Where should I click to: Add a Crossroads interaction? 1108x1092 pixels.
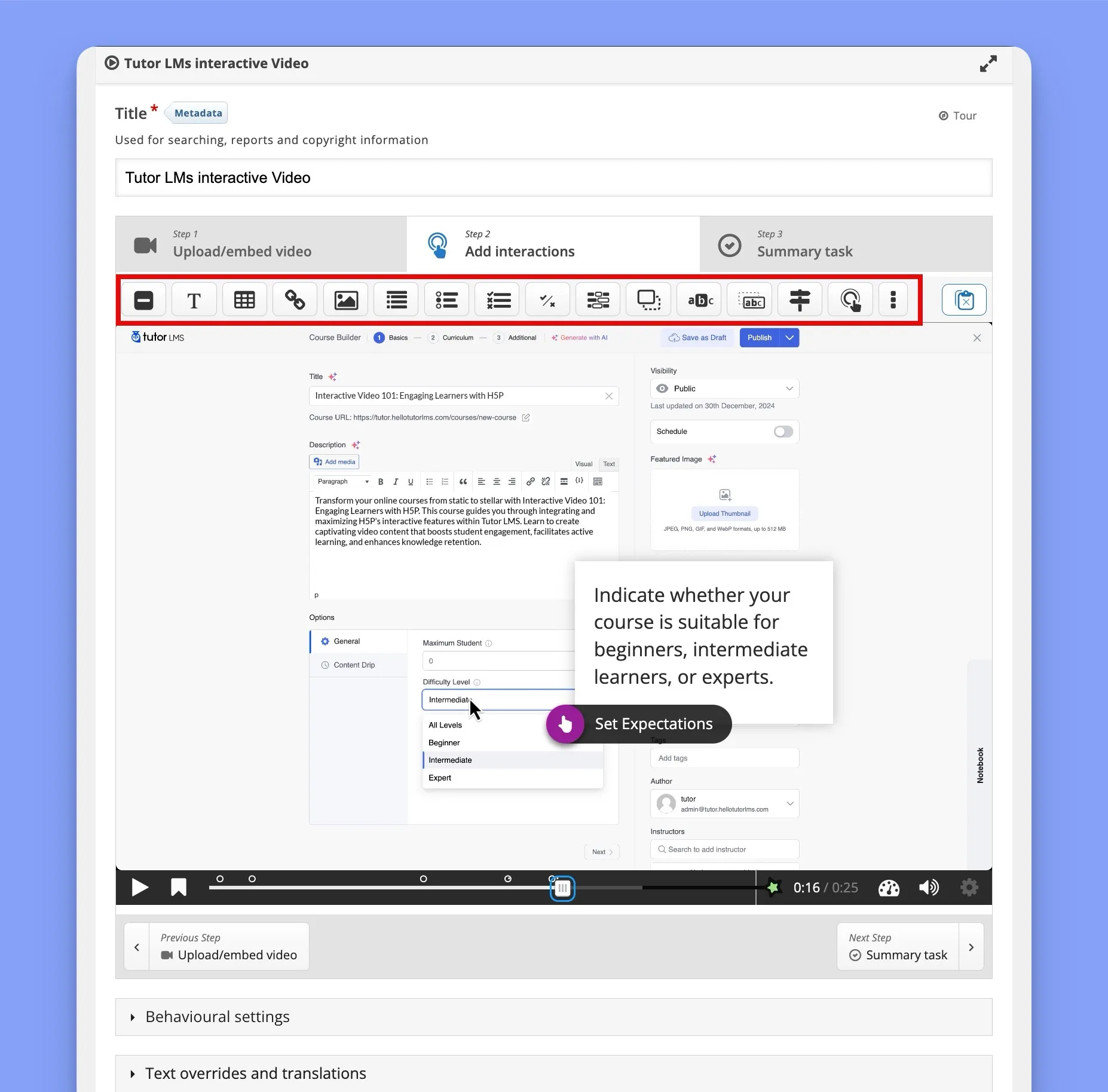tap(800, 299)
